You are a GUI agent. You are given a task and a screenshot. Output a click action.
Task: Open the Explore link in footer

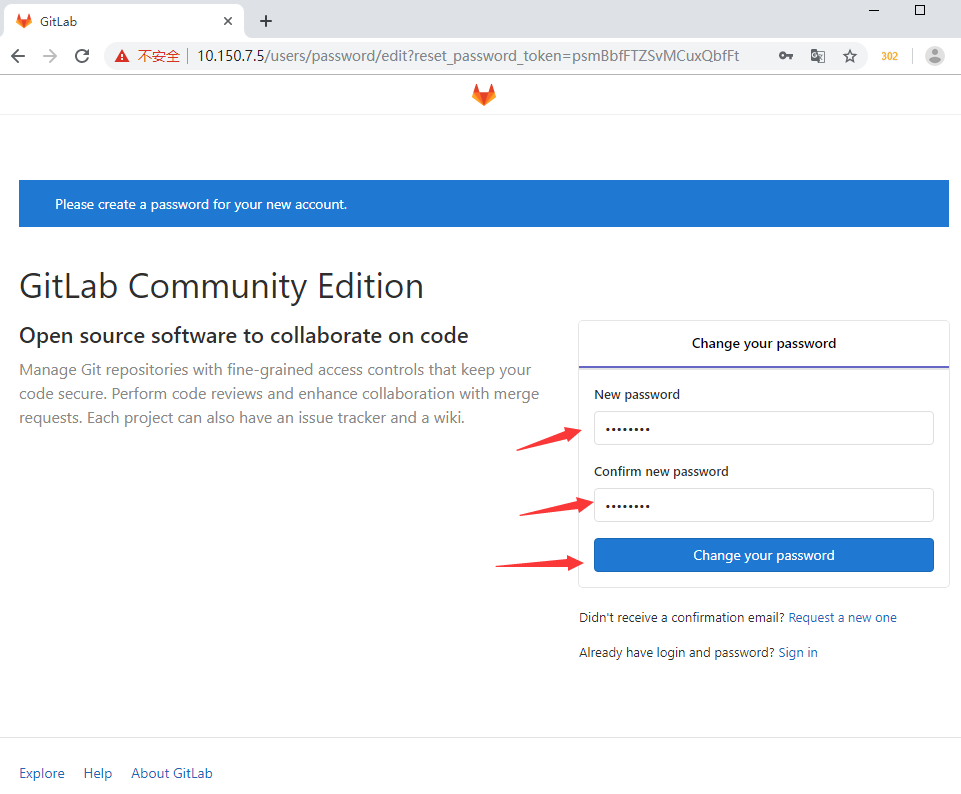coord(41,772)
